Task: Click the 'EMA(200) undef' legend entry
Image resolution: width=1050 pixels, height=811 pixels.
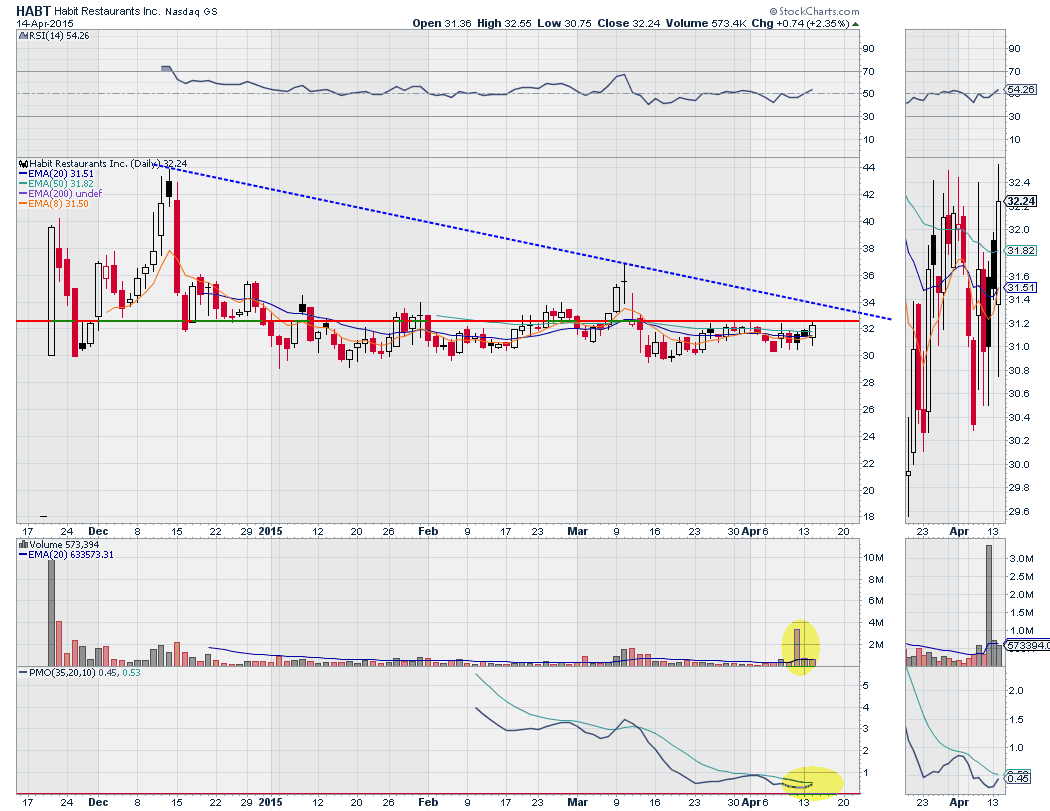Action: point(61,194)
